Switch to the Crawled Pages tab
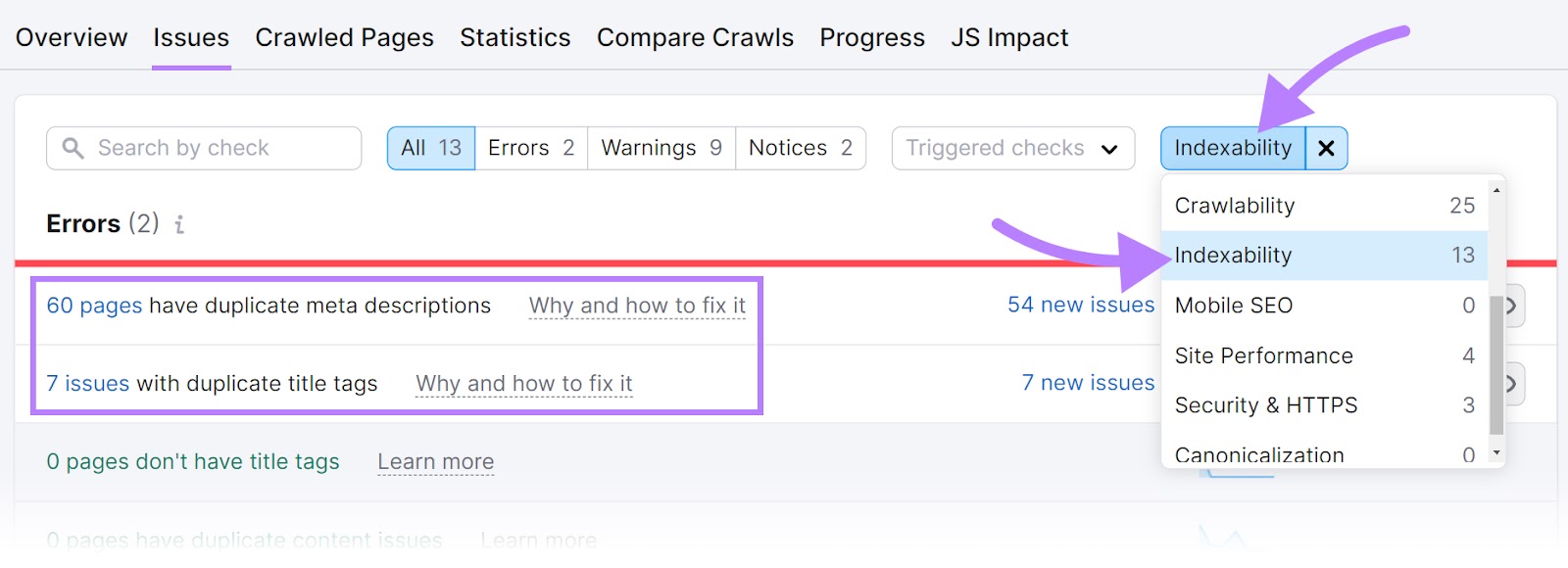Viewport: 1568px width, 568px height. (344, 37)
